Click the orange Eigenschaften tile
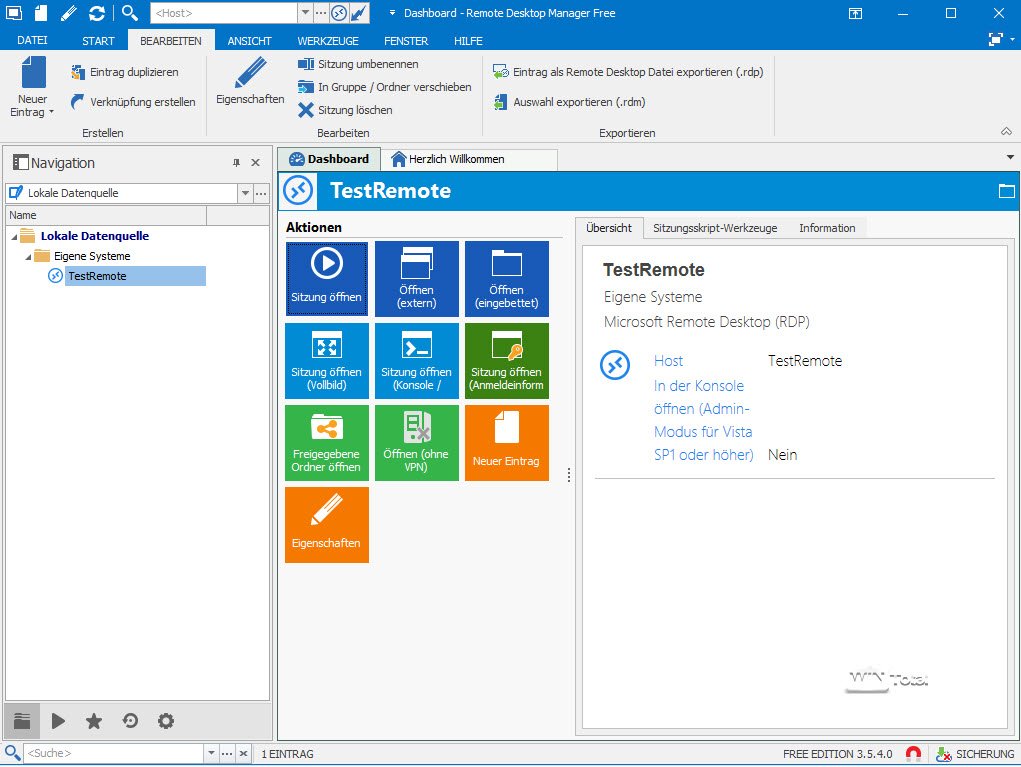 click(x=327, y=524)
